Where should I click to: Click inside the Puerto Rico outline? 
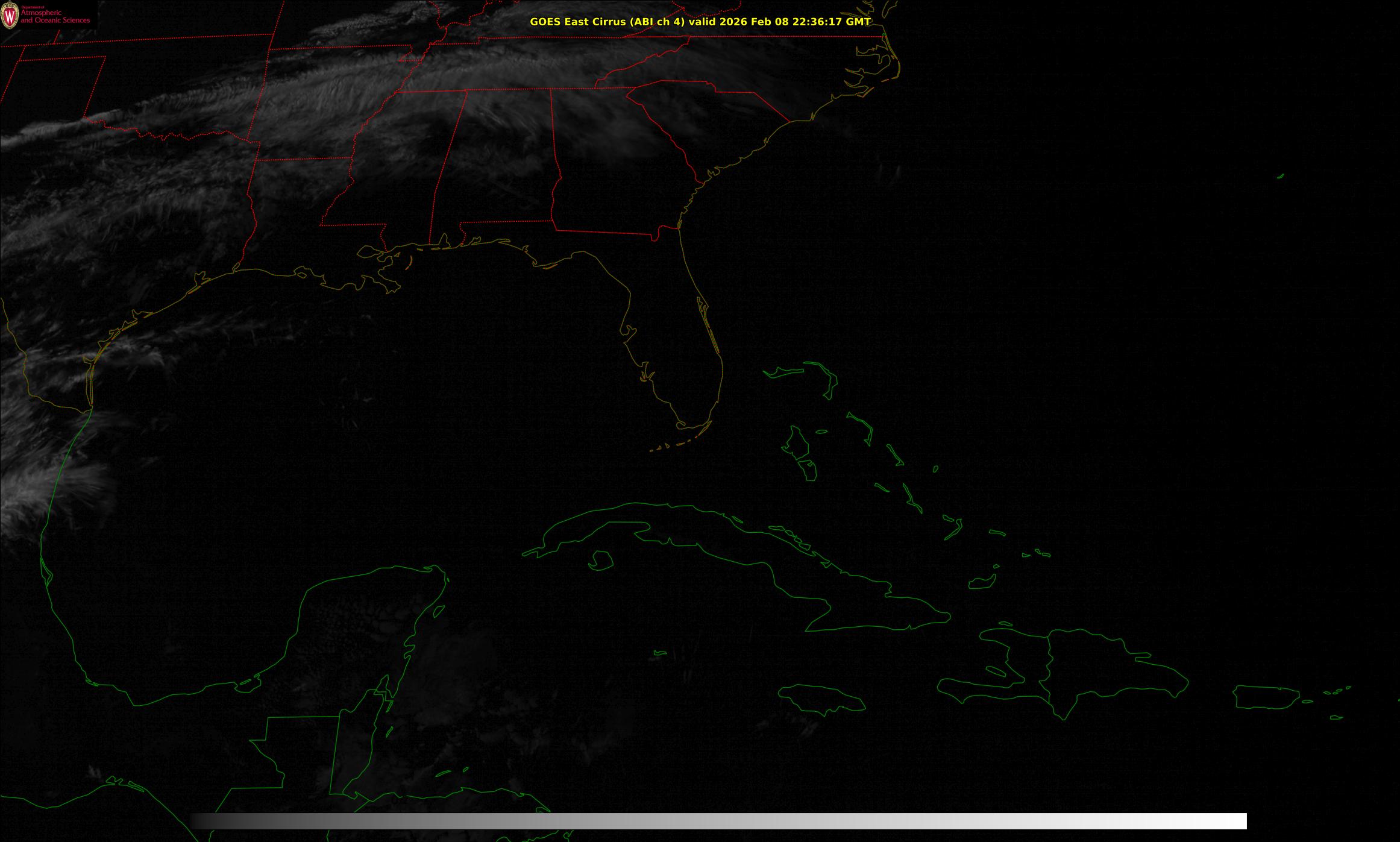pos(1266,697)
